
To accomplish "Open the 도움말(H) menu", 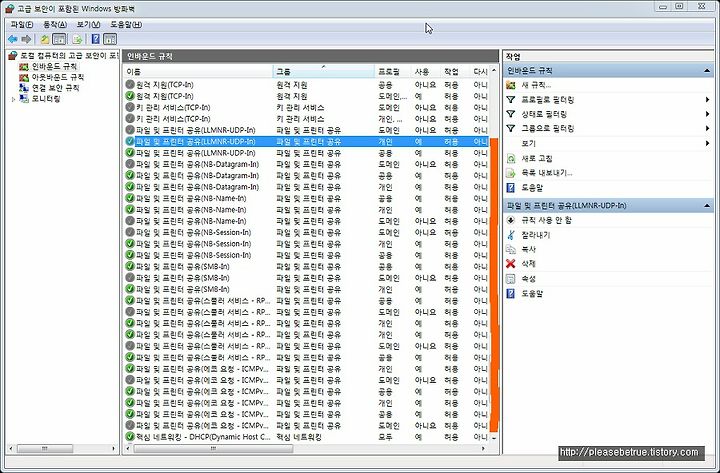I will click(x=126, y=24).
